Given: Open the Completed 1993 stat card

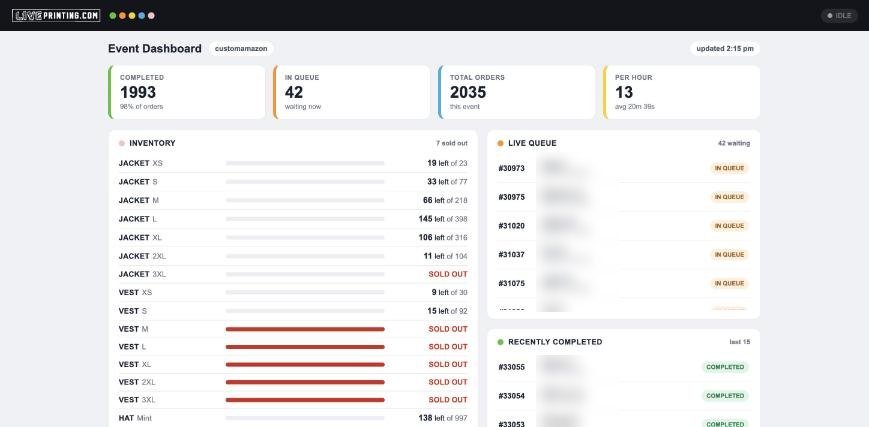Looking at the screenshot, I should 187,92.
